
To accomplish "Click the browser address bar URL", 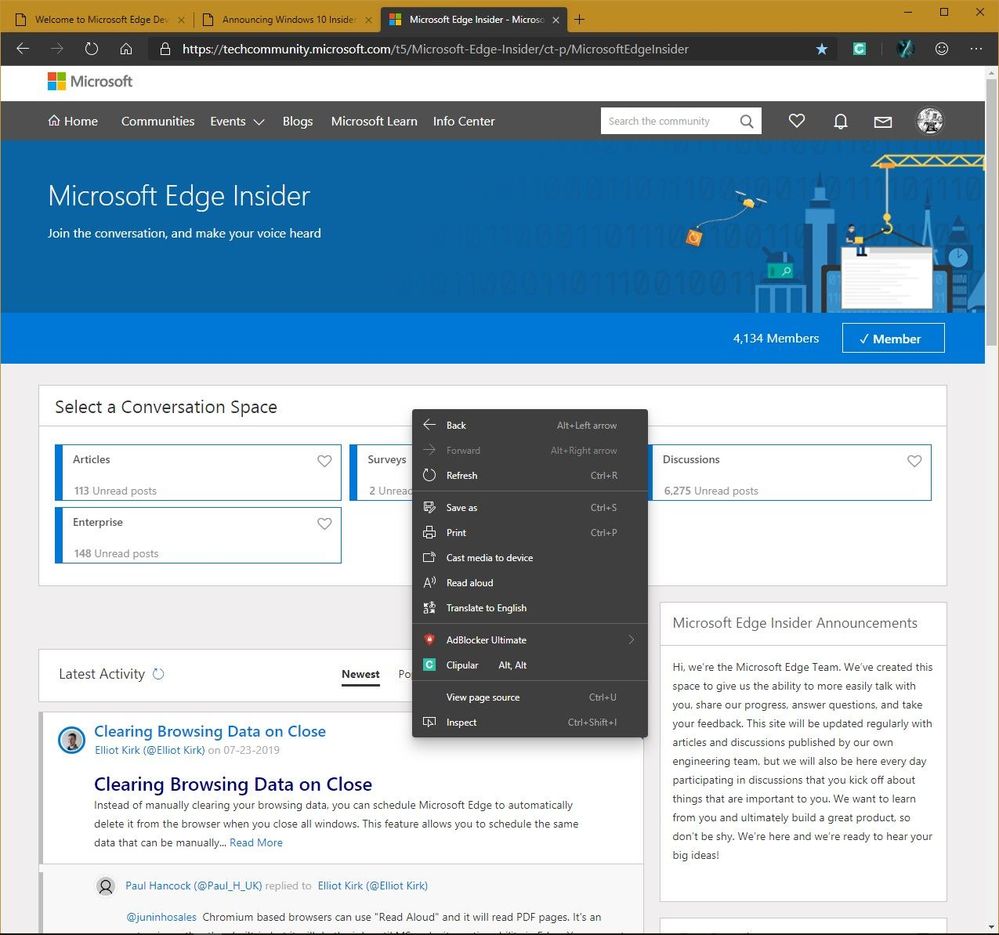I will (x=435, y=49).
